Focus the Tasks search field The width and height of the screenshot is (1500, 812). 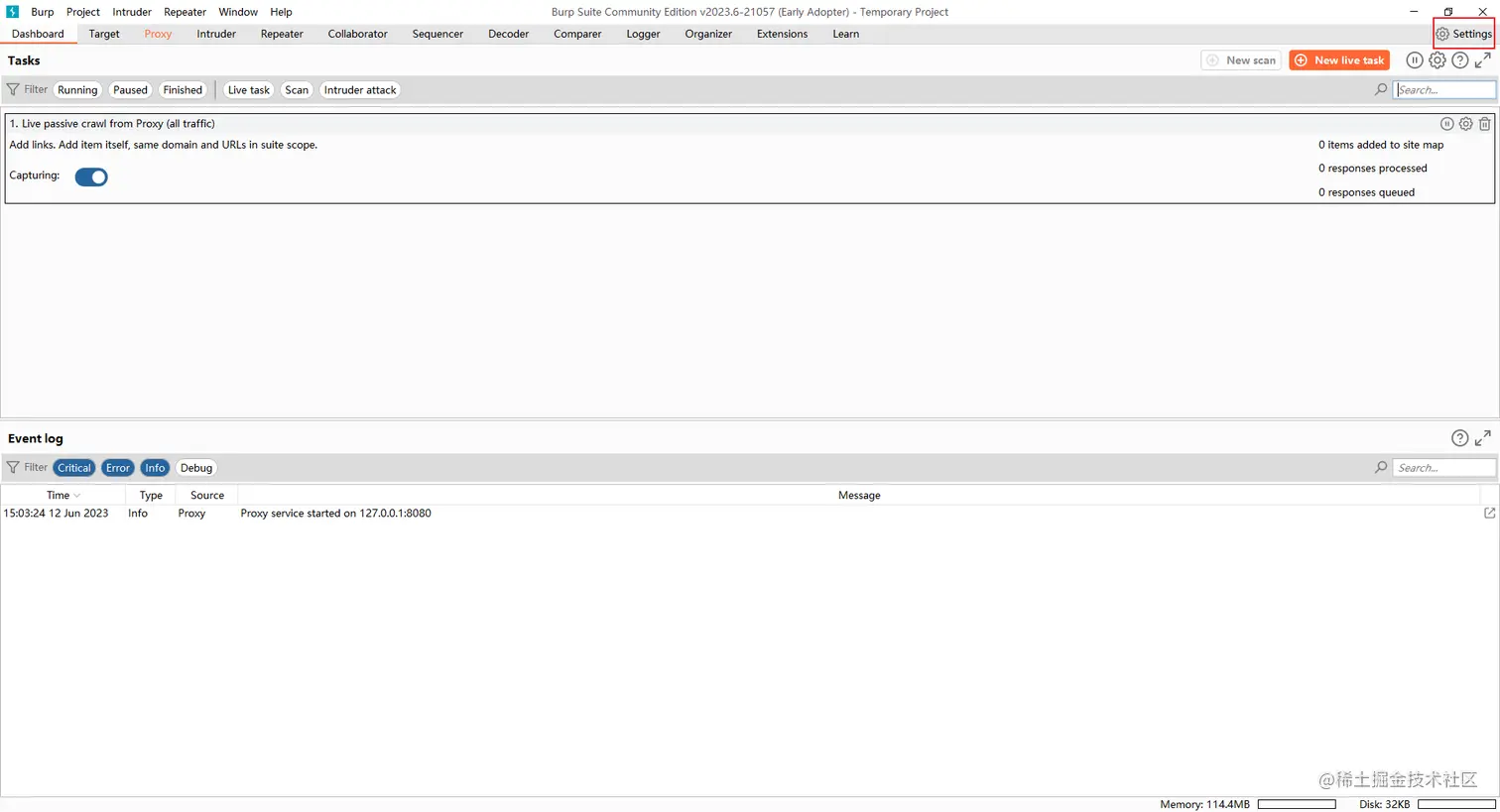pos(1444,89)
